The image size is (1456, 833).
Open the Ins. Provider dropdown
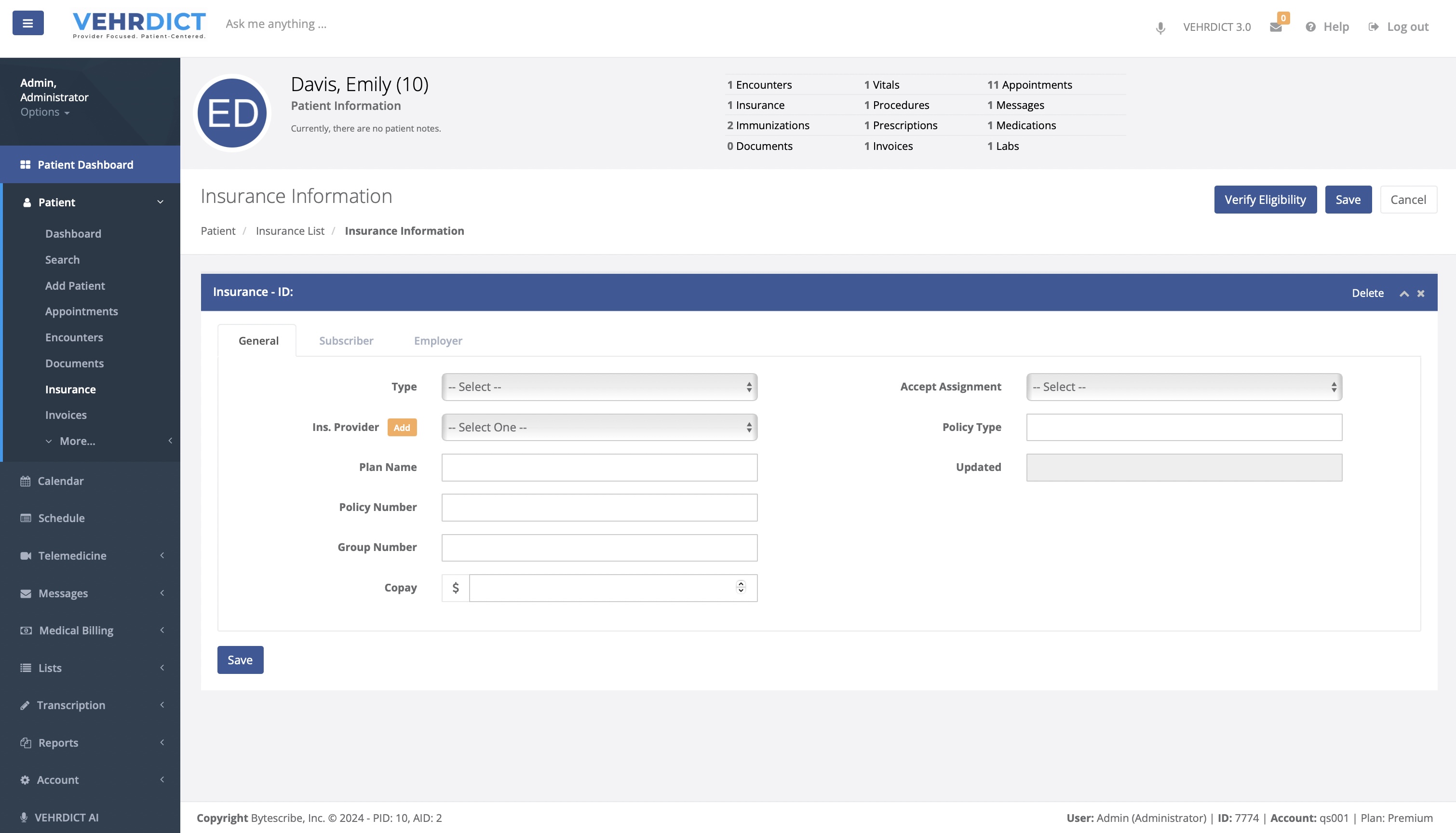[599, 428]
